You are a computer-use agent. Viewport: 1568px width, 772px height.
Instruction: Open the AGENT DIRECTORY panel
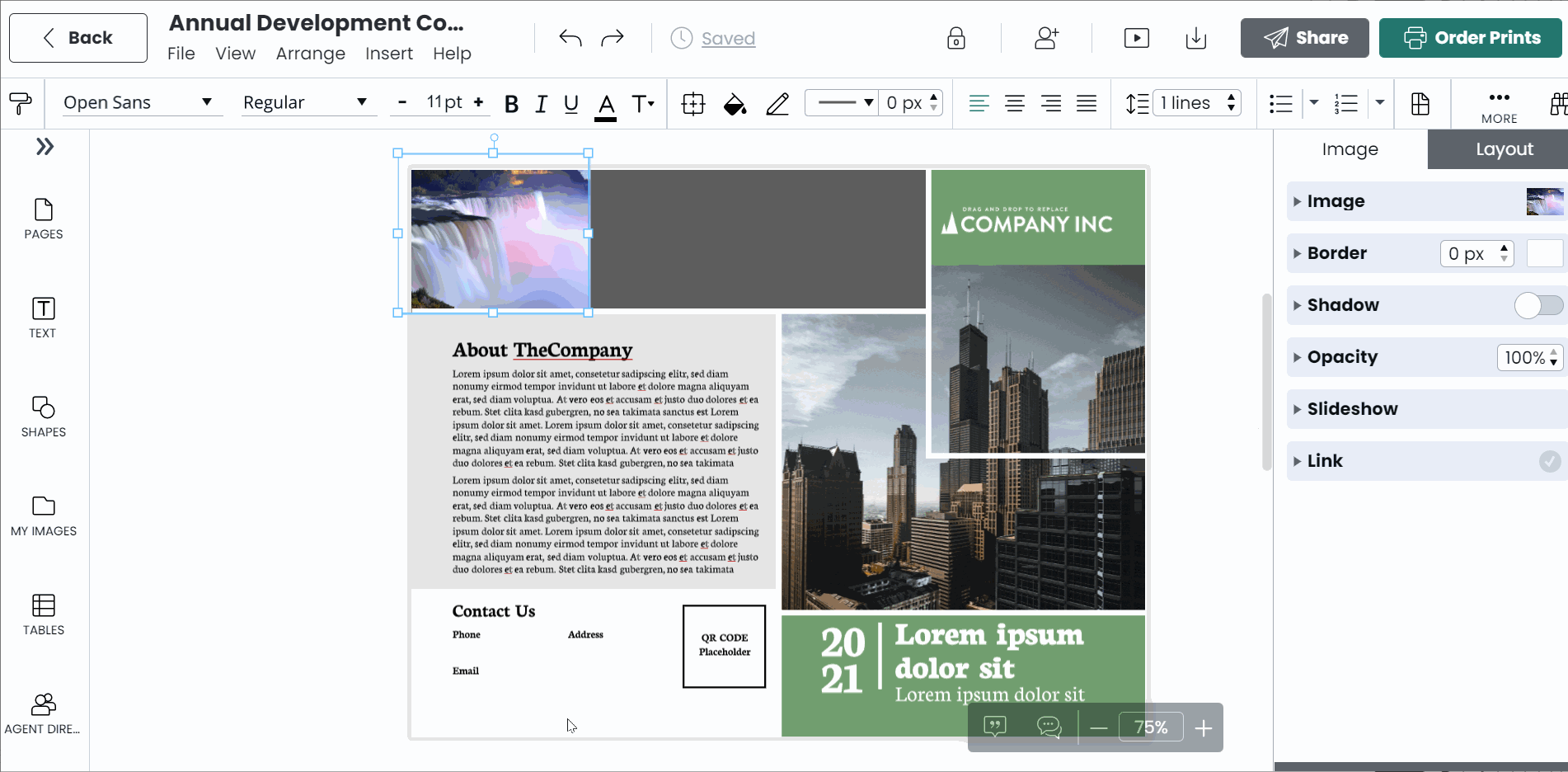coord(43,713)
